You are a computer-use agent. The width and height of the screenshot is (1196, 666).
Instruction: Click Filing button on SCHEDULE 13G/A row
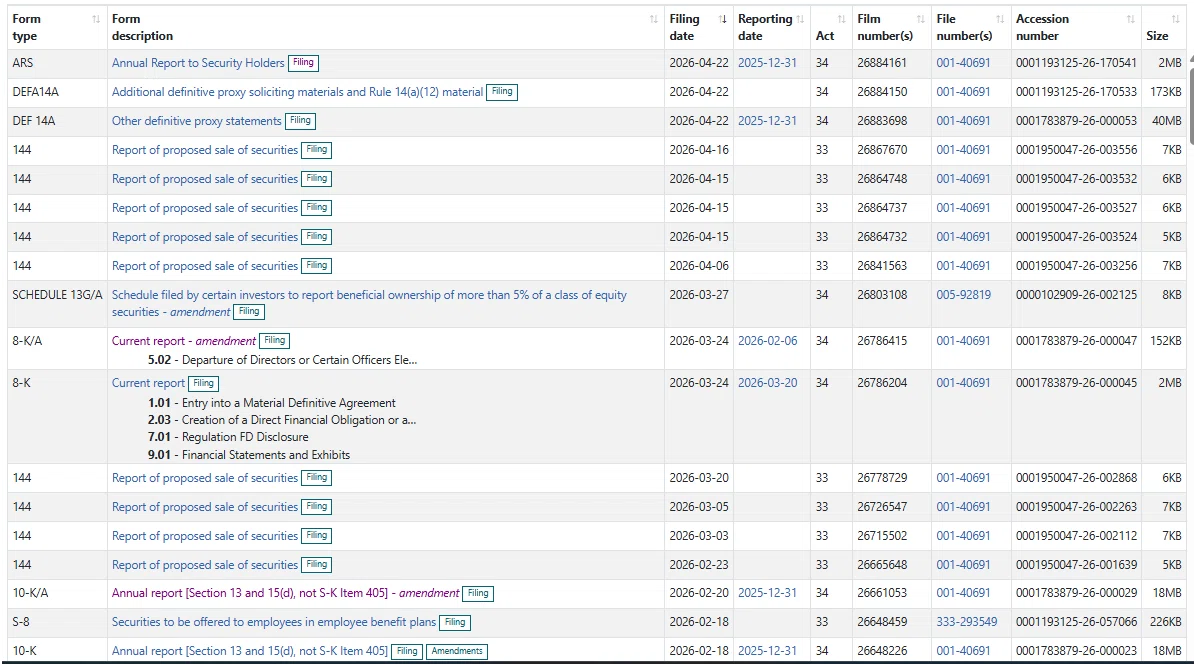point(249,311)
